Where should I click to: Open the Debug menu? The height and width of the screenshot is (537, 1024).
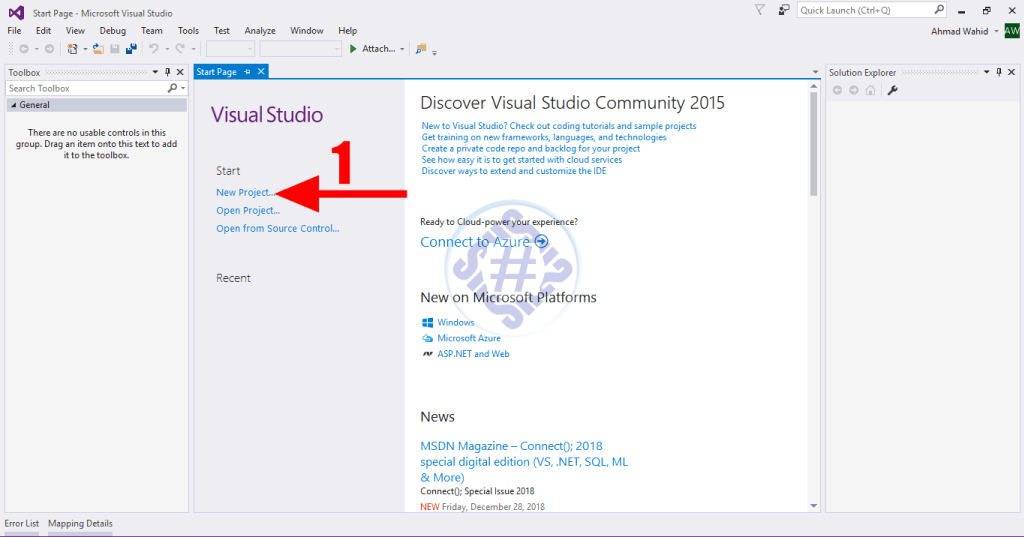112,31
